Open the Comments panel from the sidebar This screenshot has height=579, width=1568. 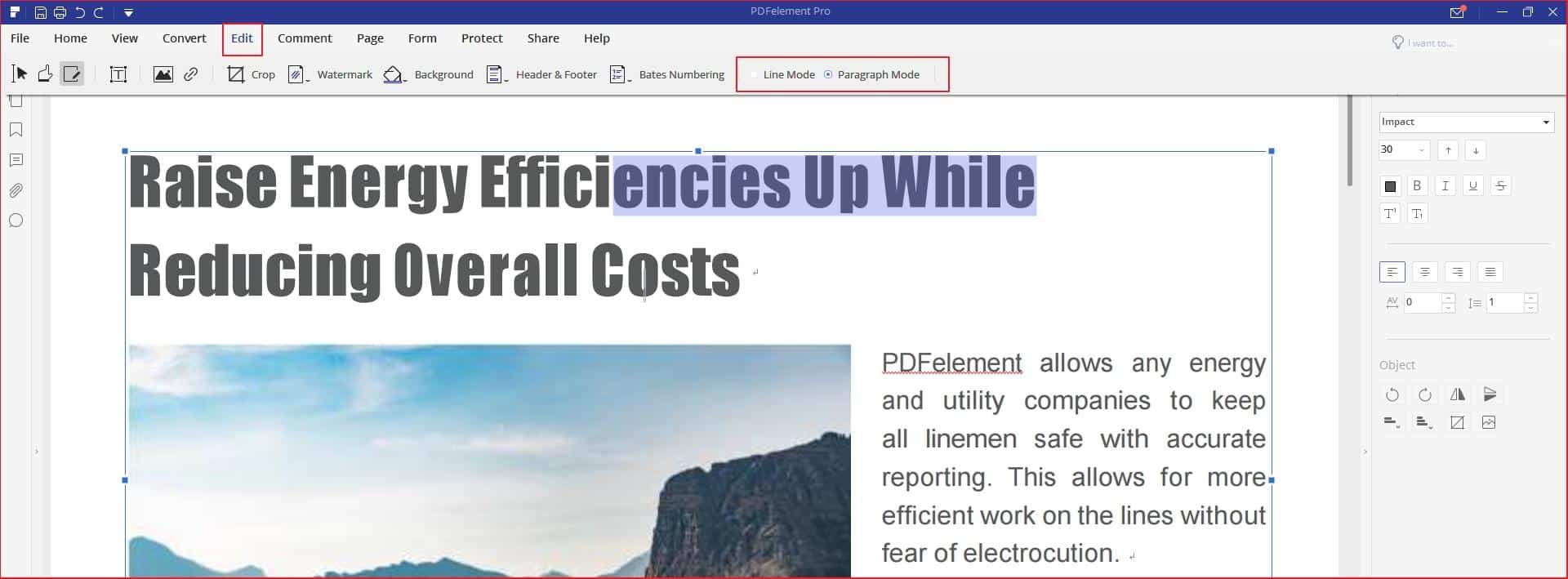pyautogui.click(x=16, y=160)
